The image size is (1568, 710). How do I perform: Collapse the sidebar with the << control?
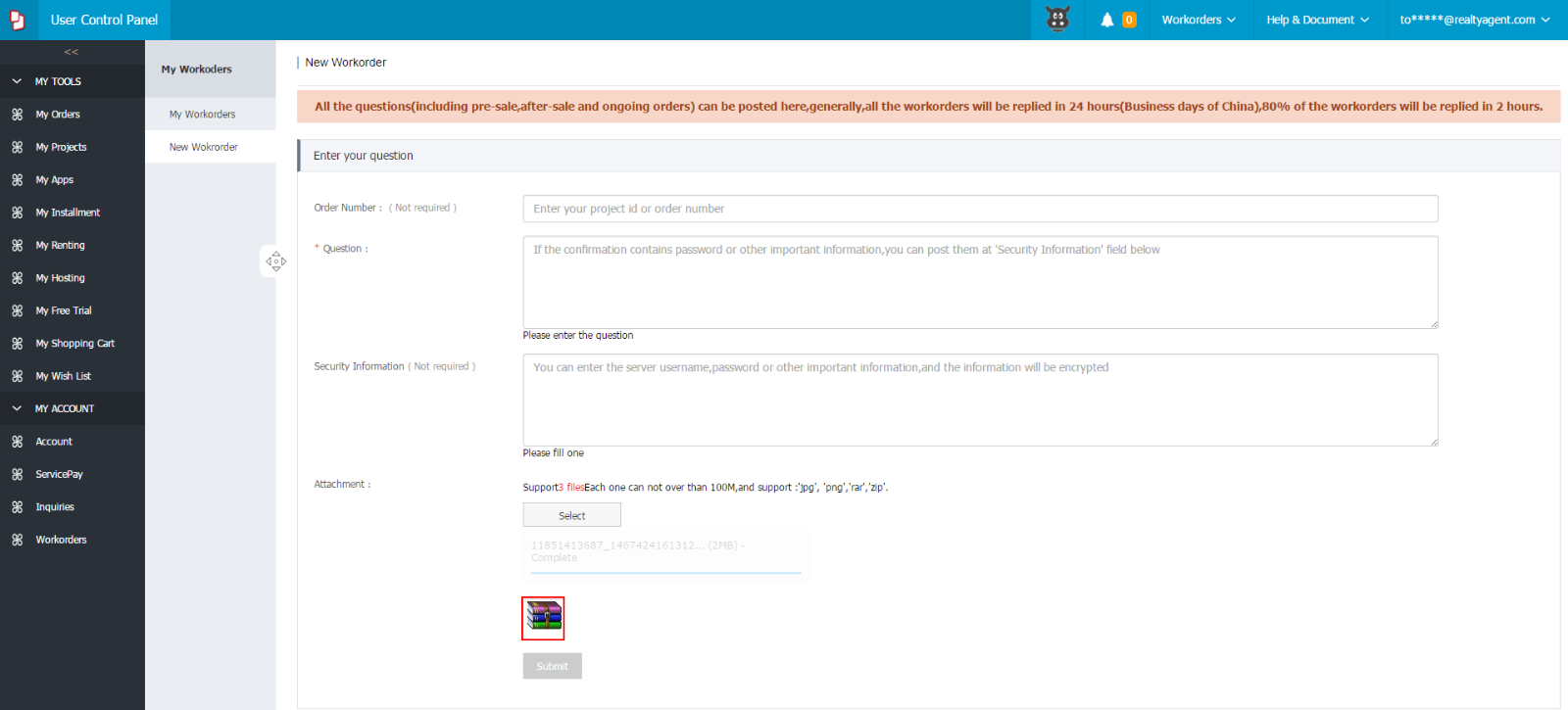click(72, 52)
